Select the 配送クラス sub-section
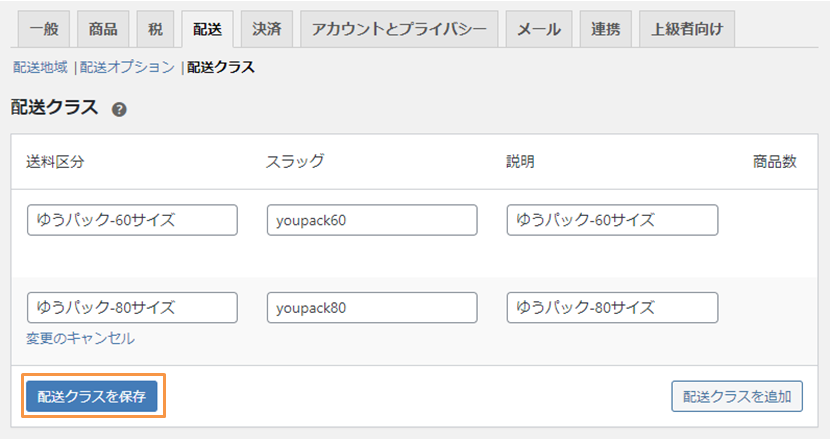The height and width of the screenshot is (442, 831). 220,67
